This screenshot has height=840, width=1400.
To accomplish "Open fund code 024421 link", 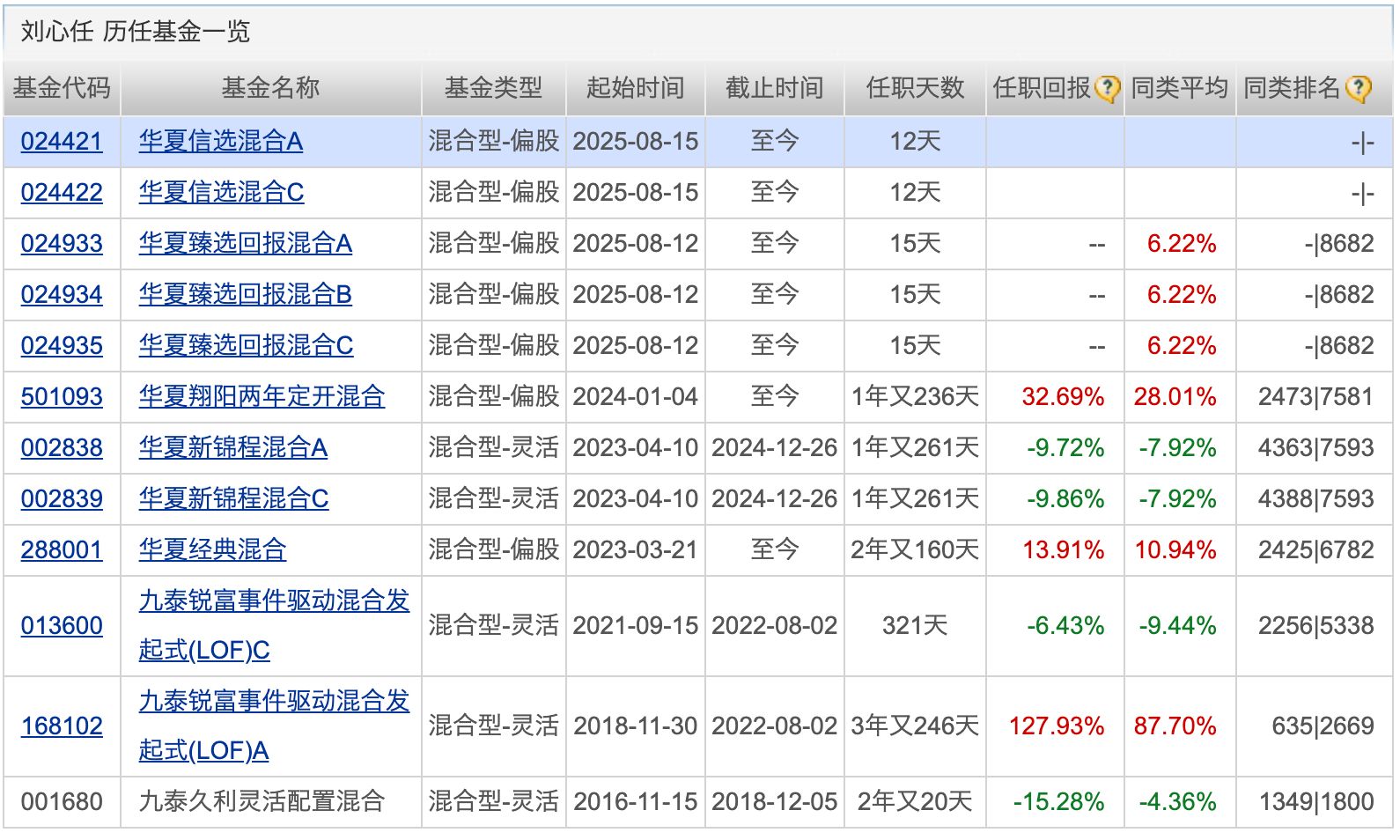I will tap(62, 141).
